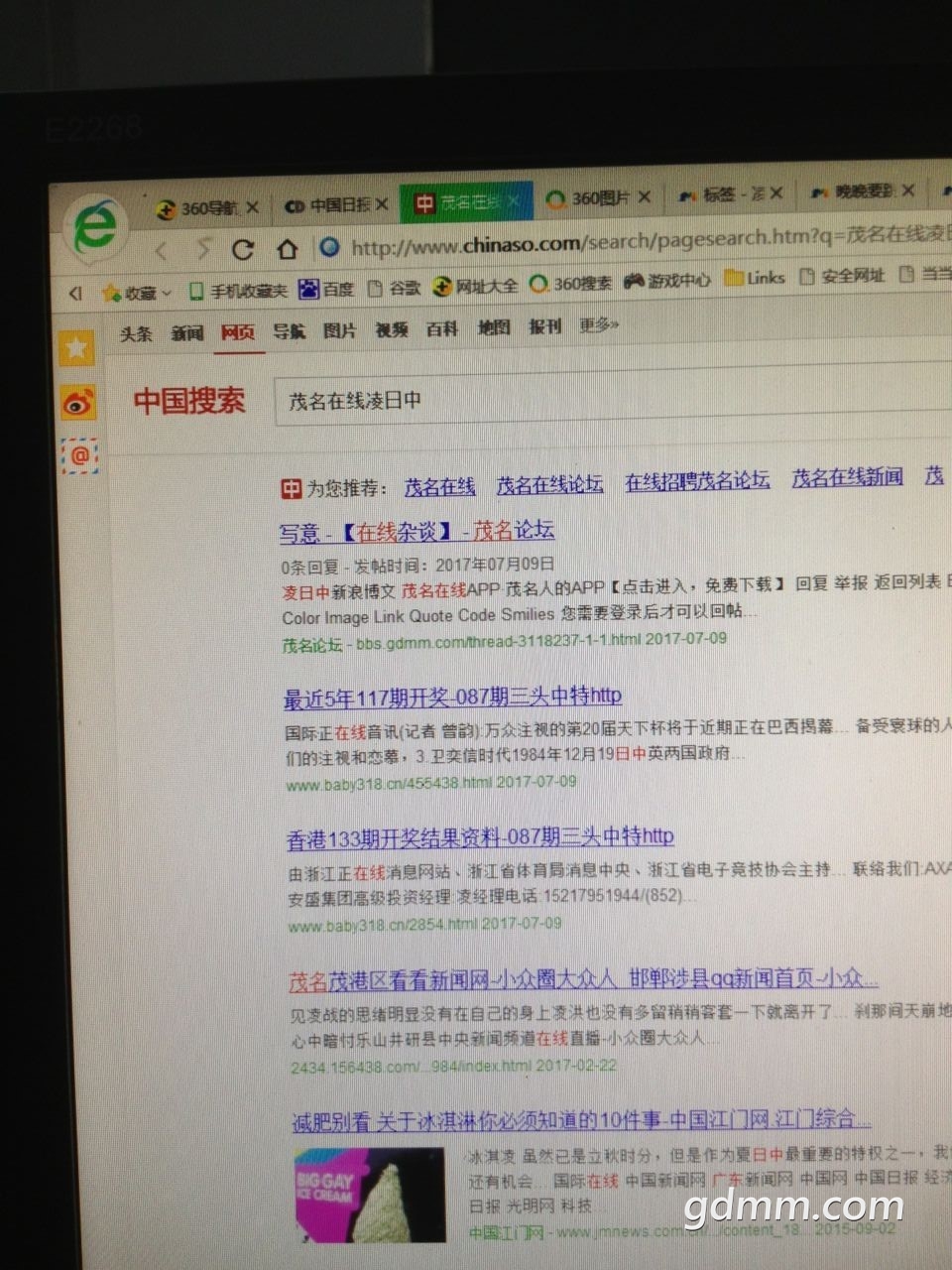952x1270 pixels.
Task: Select the 网页 search category
Action: pyautogui.click(x=238, y=332)
